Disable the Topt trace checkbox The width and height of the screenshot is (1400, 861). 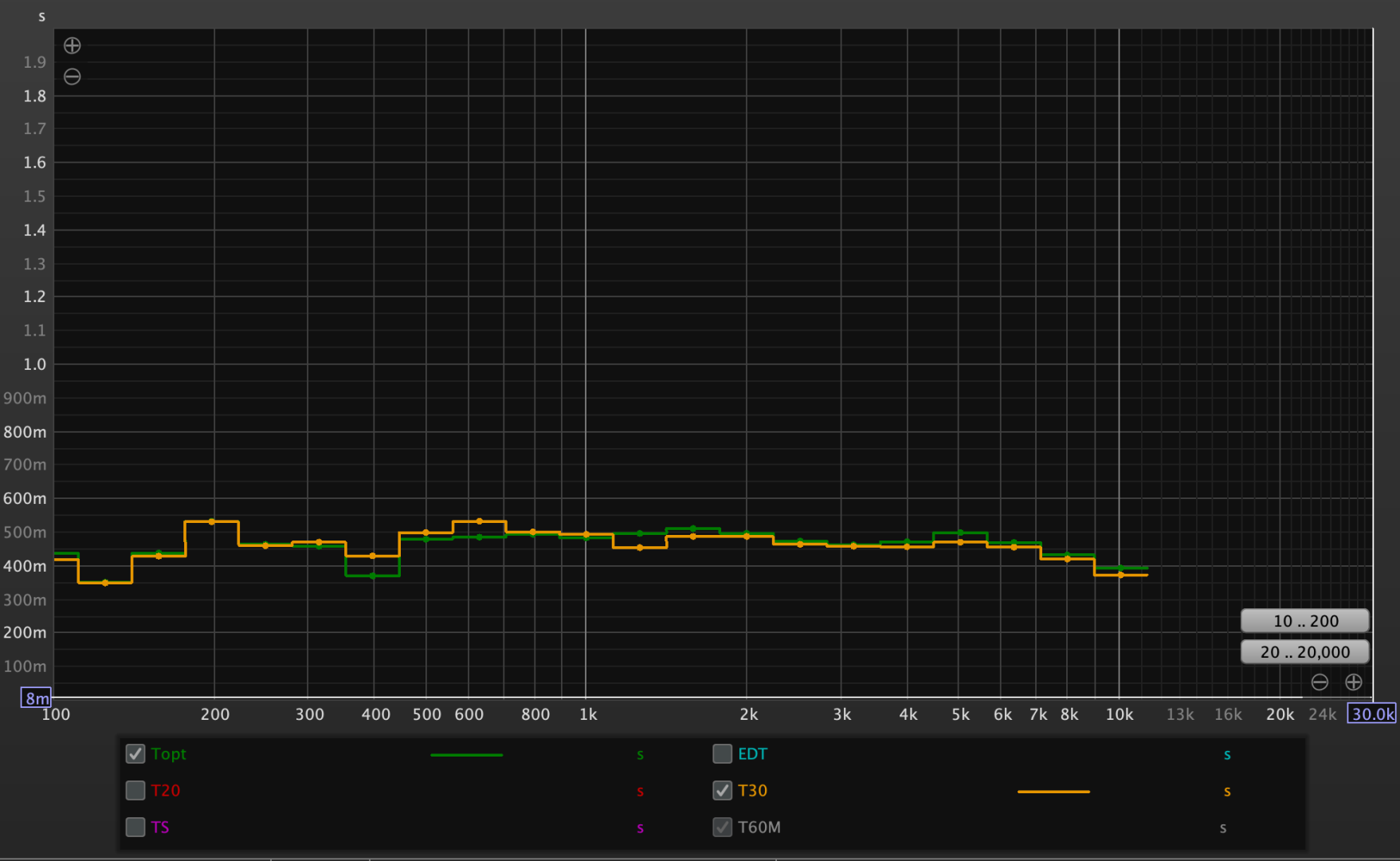tap(135, 754)
